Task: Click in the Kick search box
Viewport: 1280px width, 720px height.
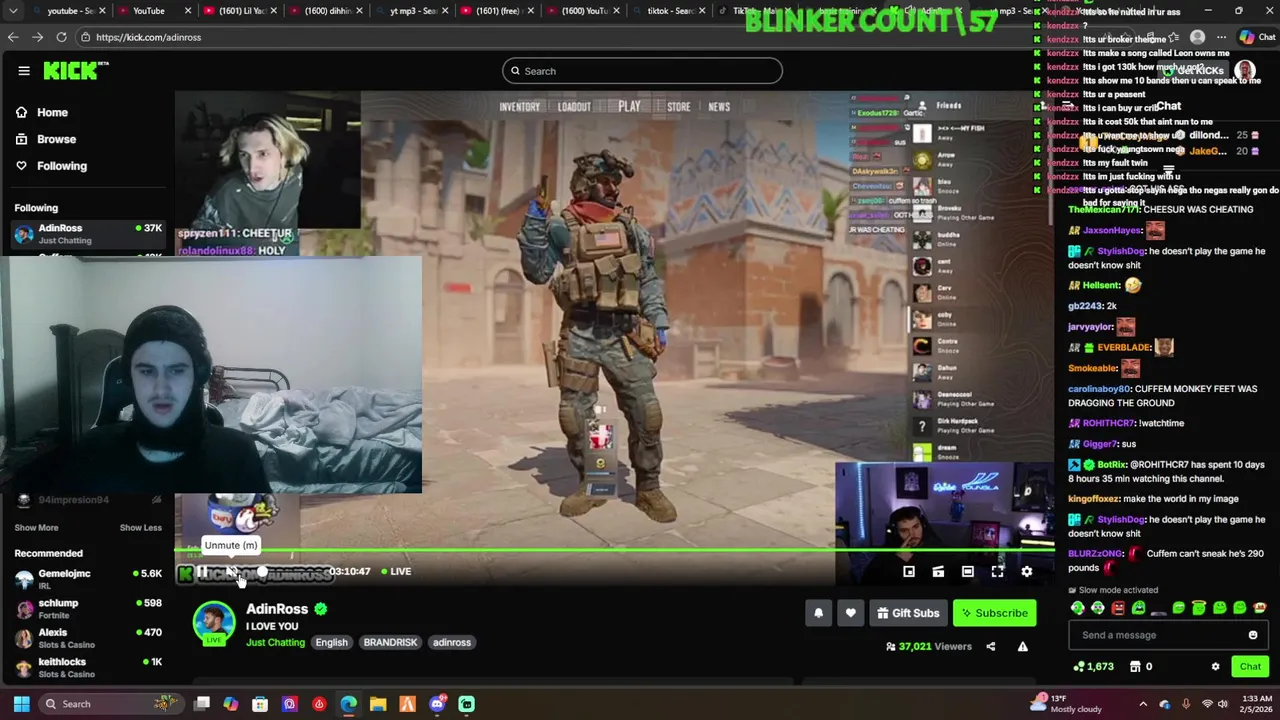Action: point(642,71)
